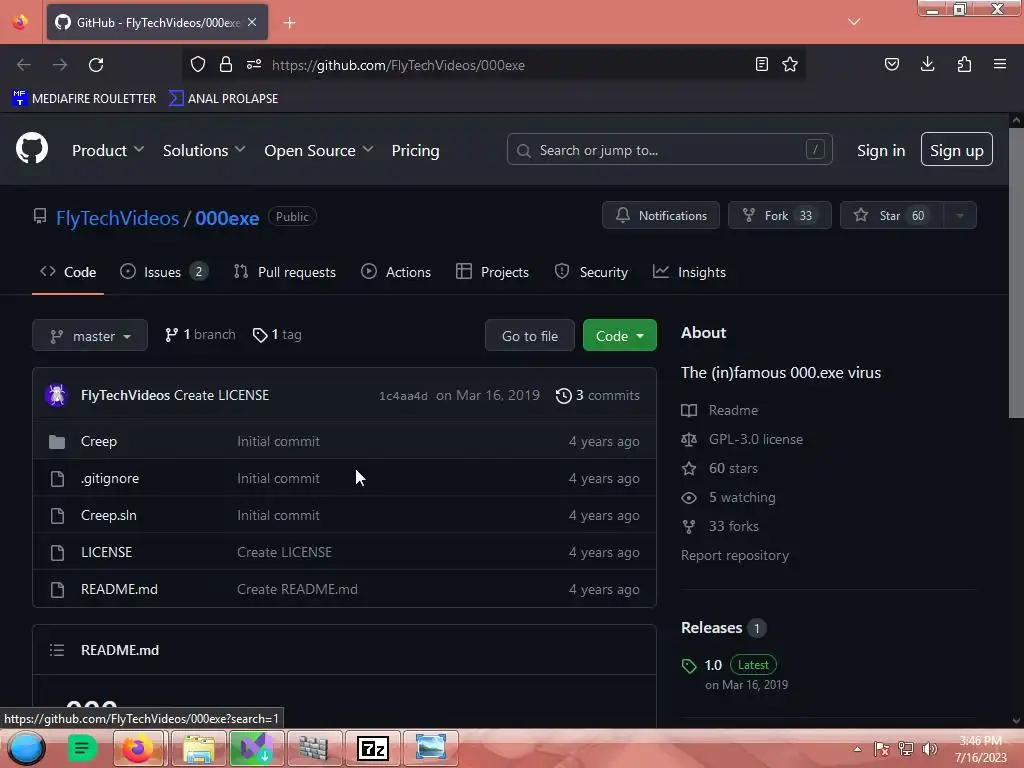Open the Pull requests tab

[x=285, y=272]
